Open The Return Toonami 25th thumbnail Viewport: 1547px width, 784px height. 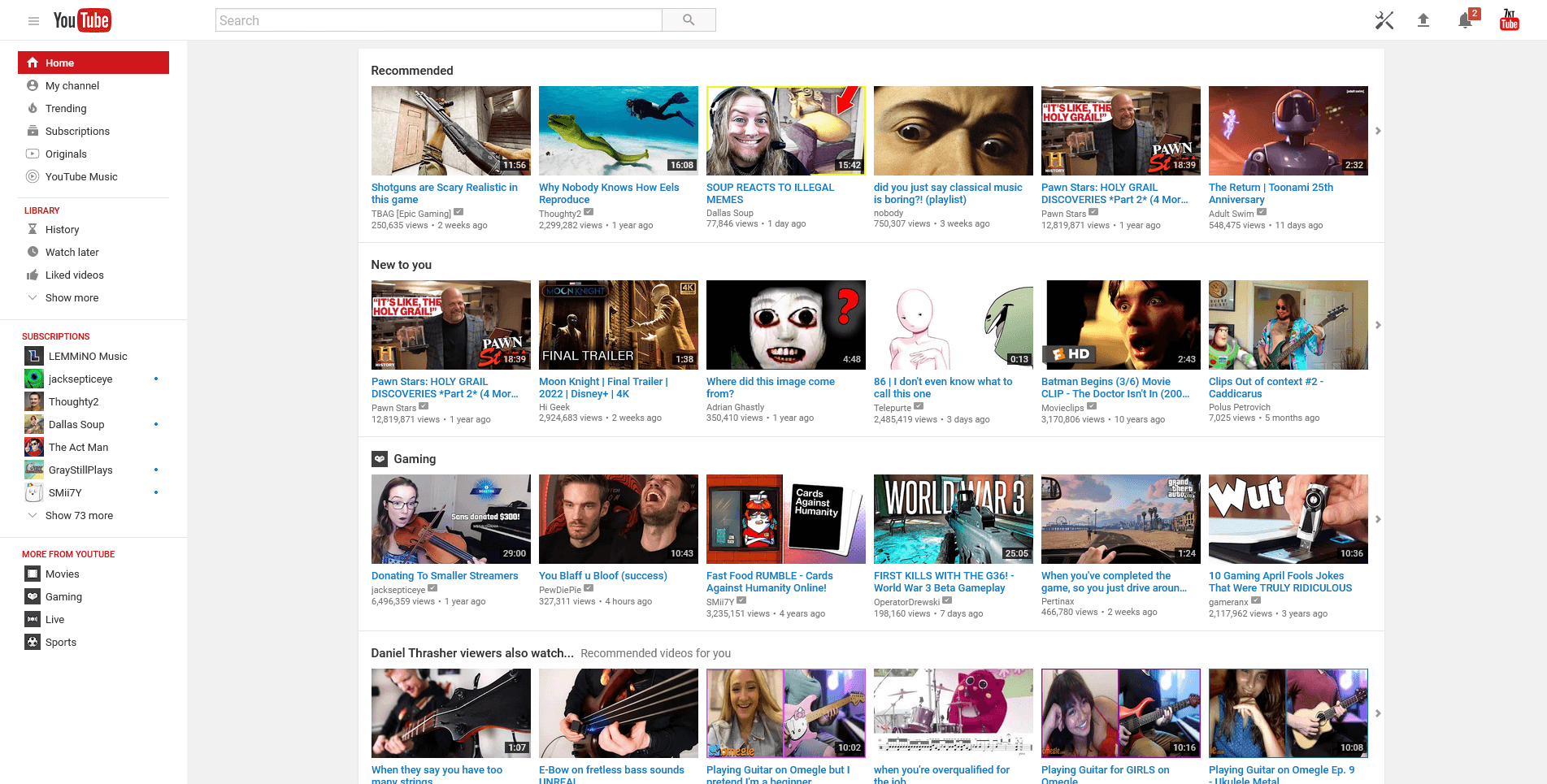[x=1288, y=131]
